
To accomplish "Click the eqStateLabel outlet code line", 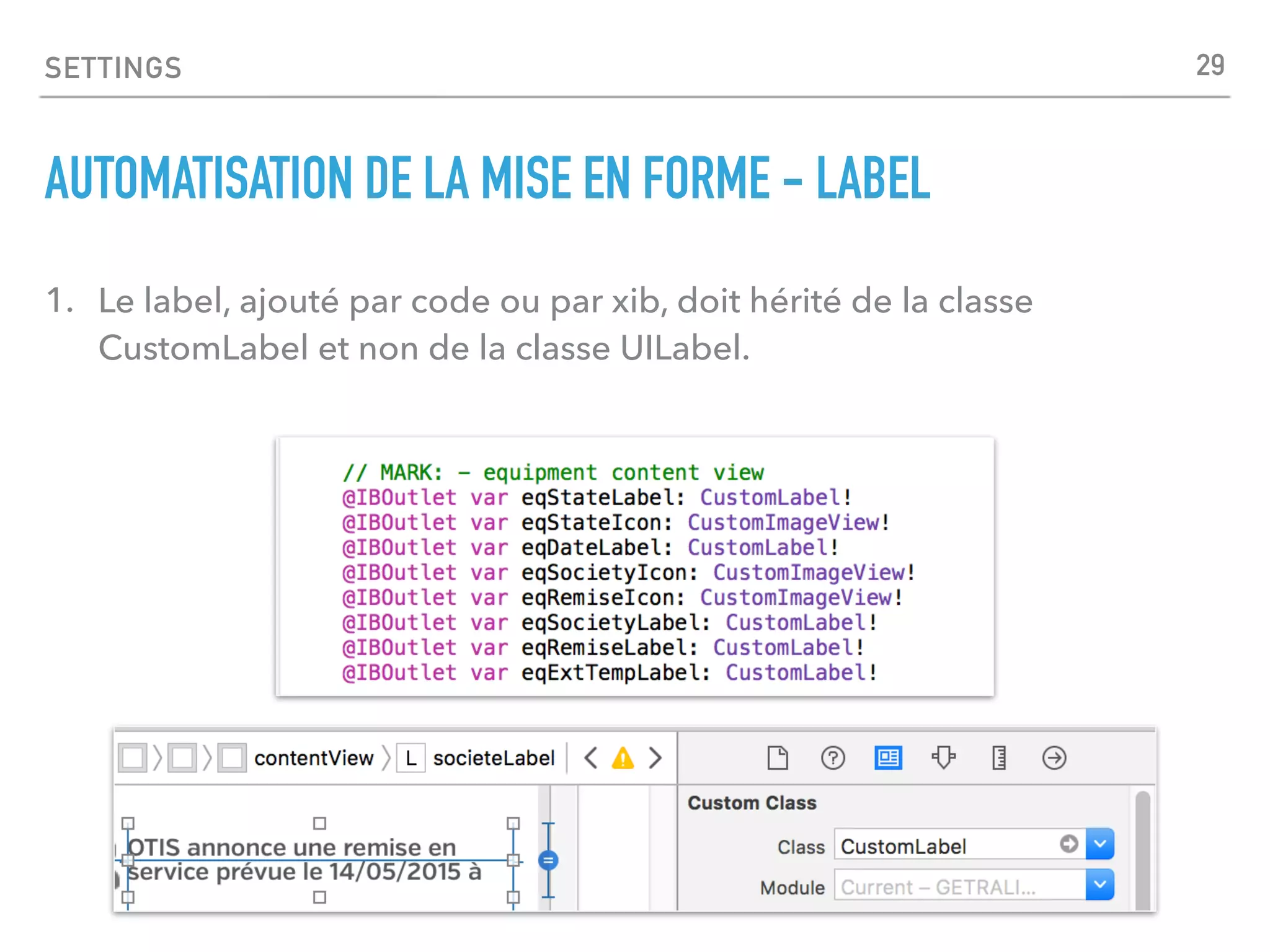I will click(x=597, y=498).
